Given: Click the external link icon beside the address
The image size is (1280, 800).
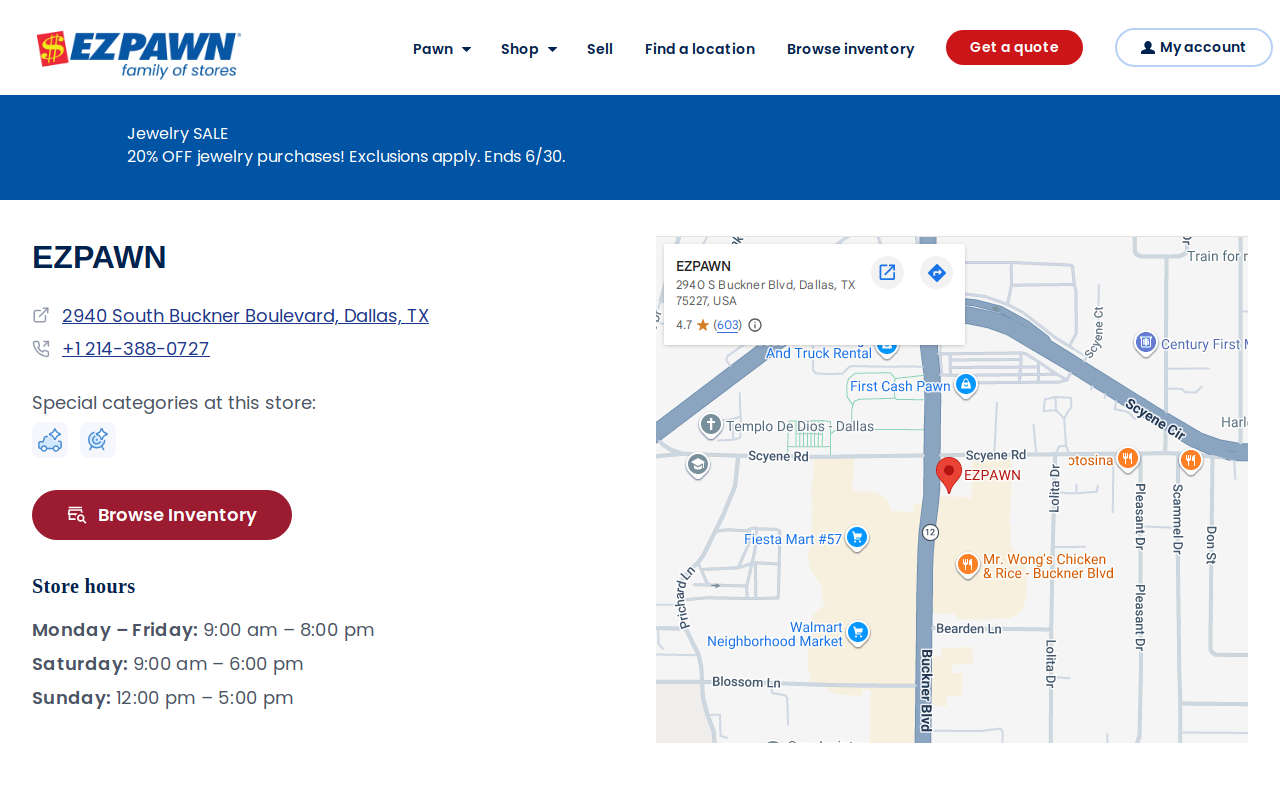Looking at the screenshot, I should [41, 315].
